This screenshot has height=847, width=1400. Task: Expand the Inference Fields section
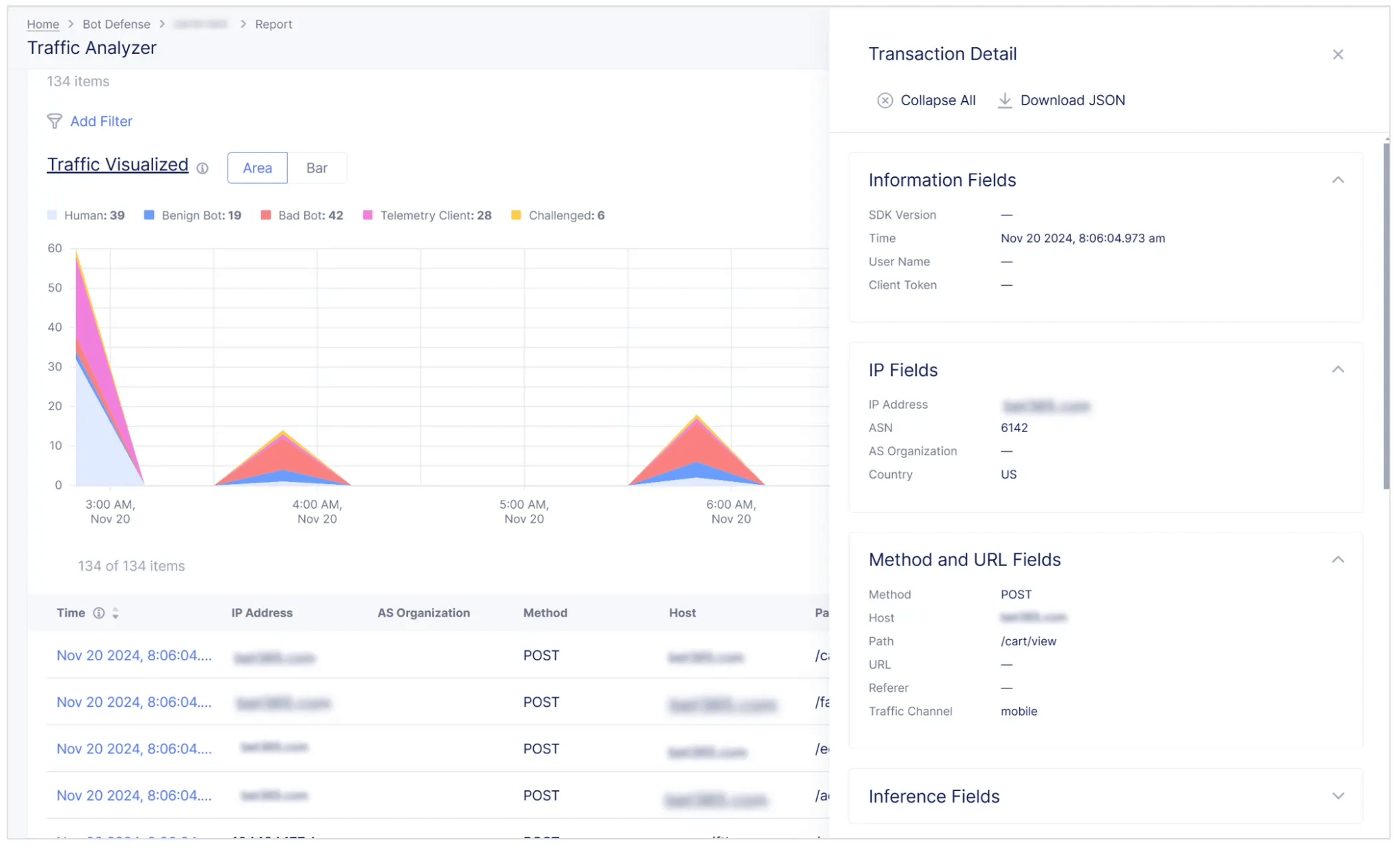coord(1338,796)
